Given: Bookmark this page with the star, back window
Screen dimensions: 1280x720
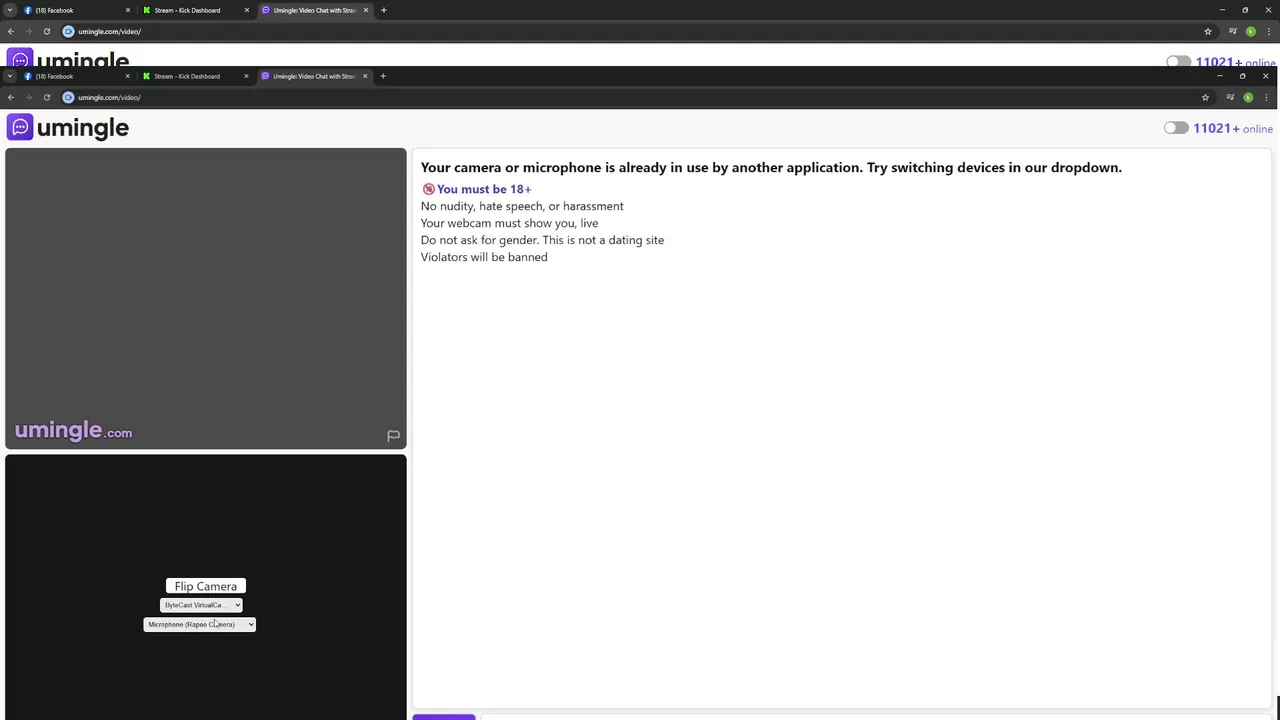Looking at the screenshot, I should [1207, 31].
